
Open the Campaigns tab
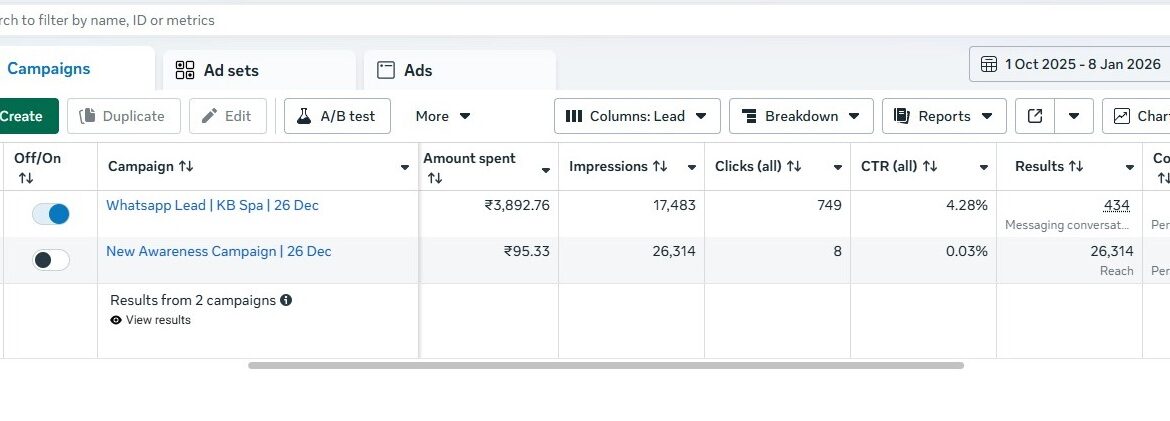pos(49,69)
